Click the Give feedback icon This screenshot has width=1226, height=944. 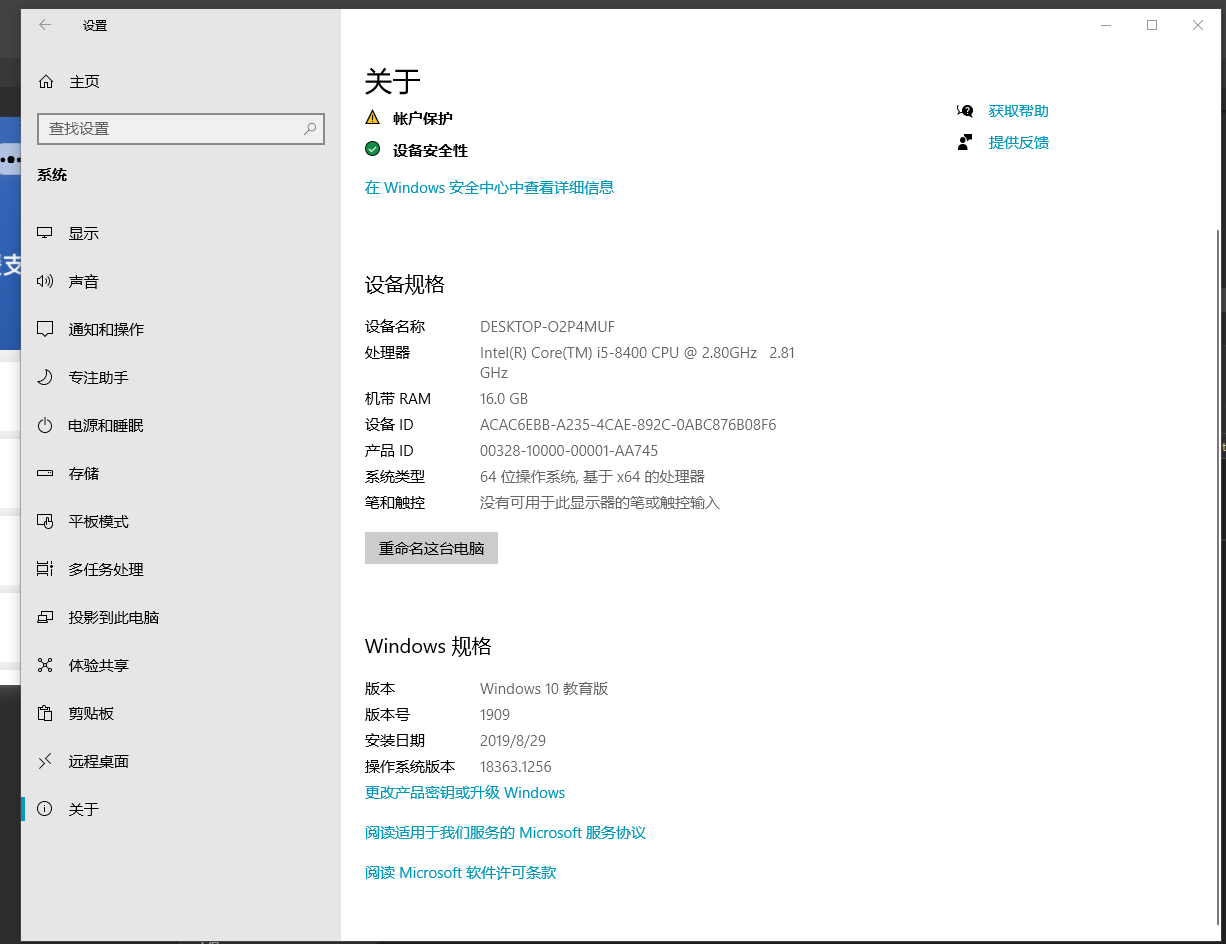[965, 142]
